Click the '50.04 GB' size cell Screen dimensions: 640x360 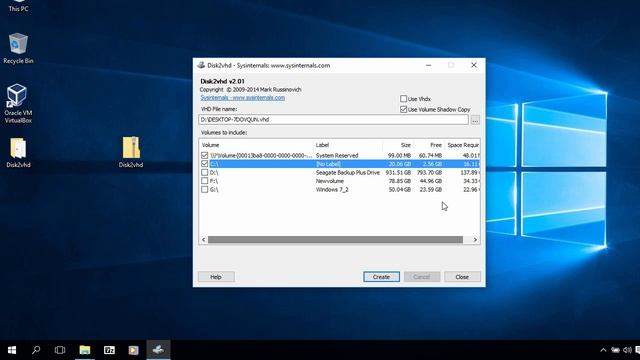pyautogui.click(x=400, y=189)
